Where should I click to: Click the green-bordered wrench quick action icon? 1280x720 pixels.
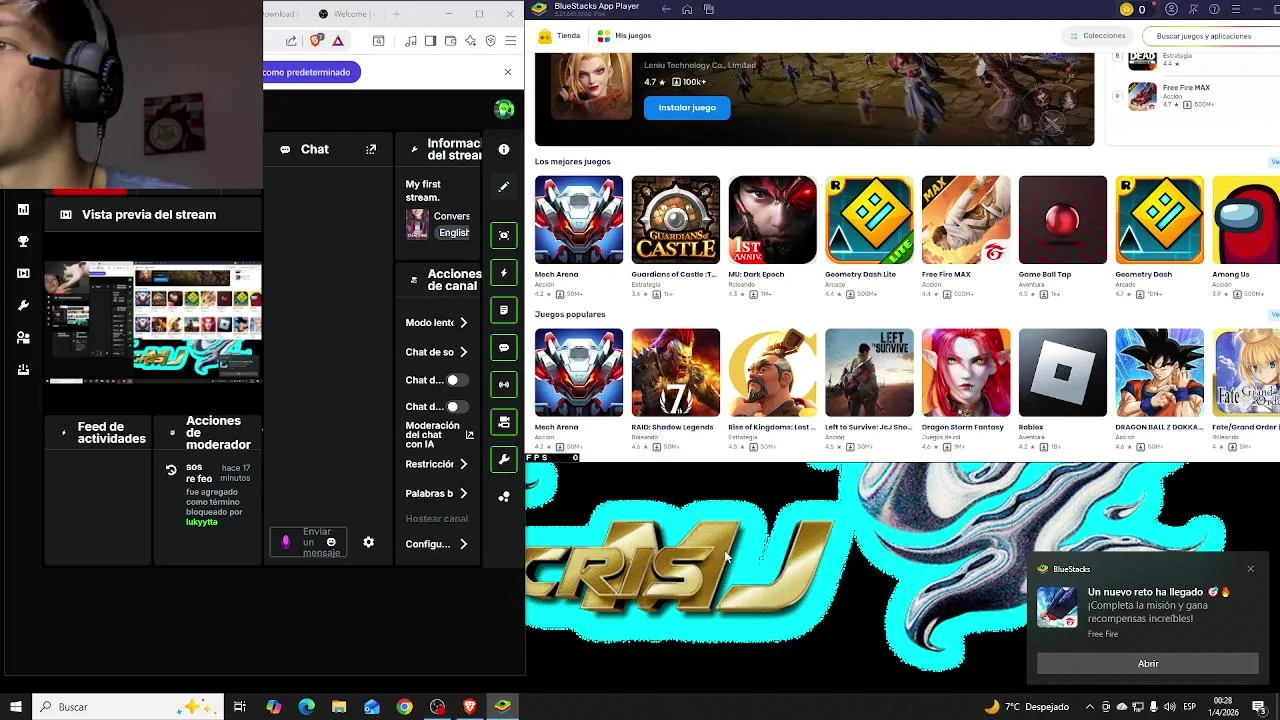(x=504, y=459)
